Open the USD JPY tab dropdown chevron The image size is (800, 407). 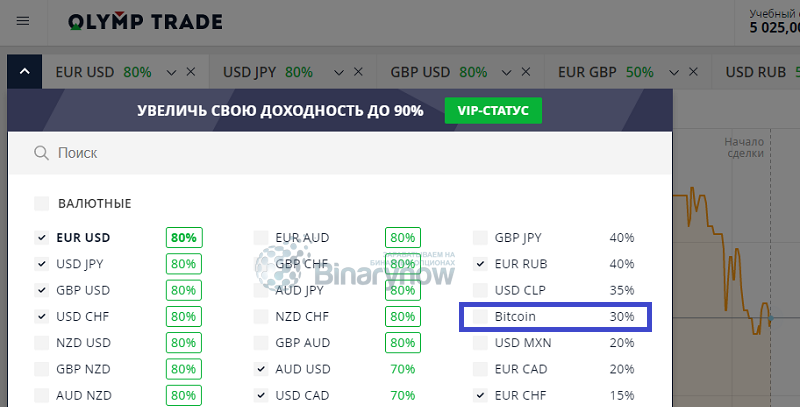click(339, 72)
